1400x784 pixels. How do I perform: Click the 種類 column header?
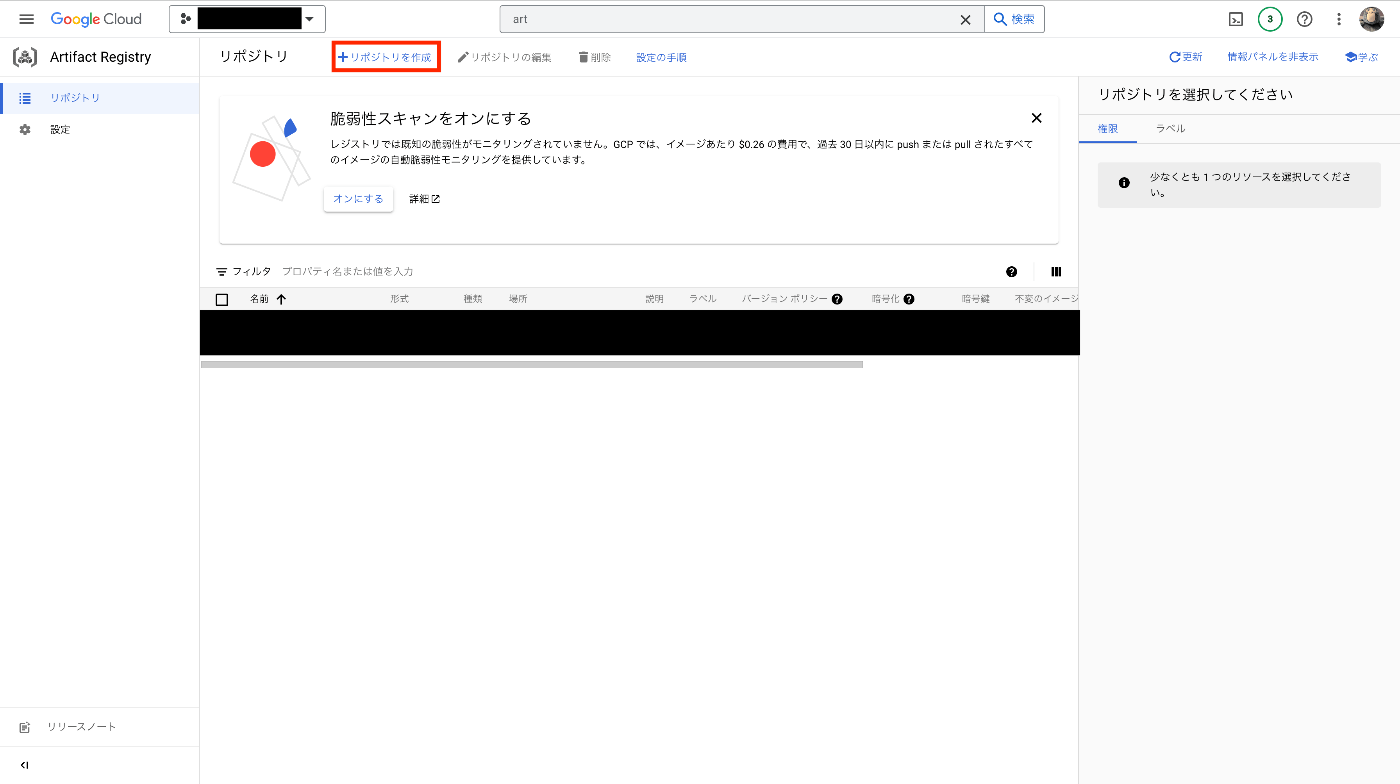pyautogui.click(x=473, y=299)
